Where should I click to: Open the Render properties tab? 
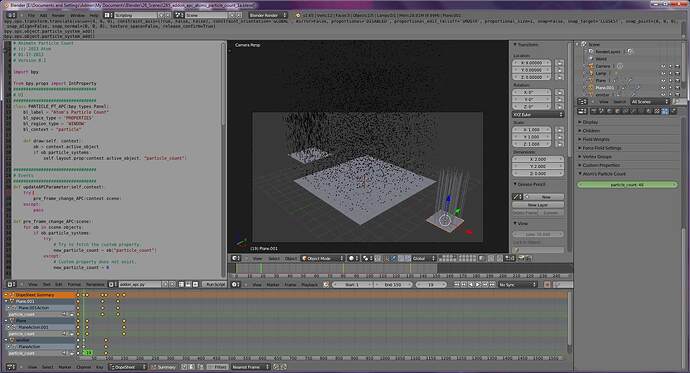click(x=594, y=111)
